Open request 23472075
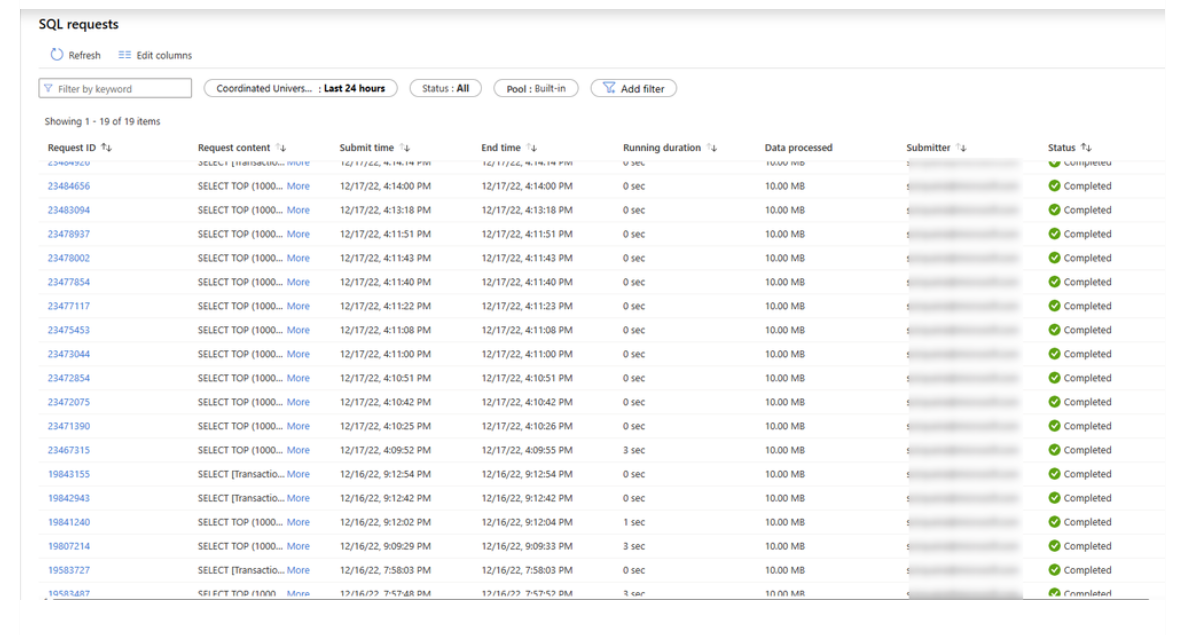 point(68,402)
